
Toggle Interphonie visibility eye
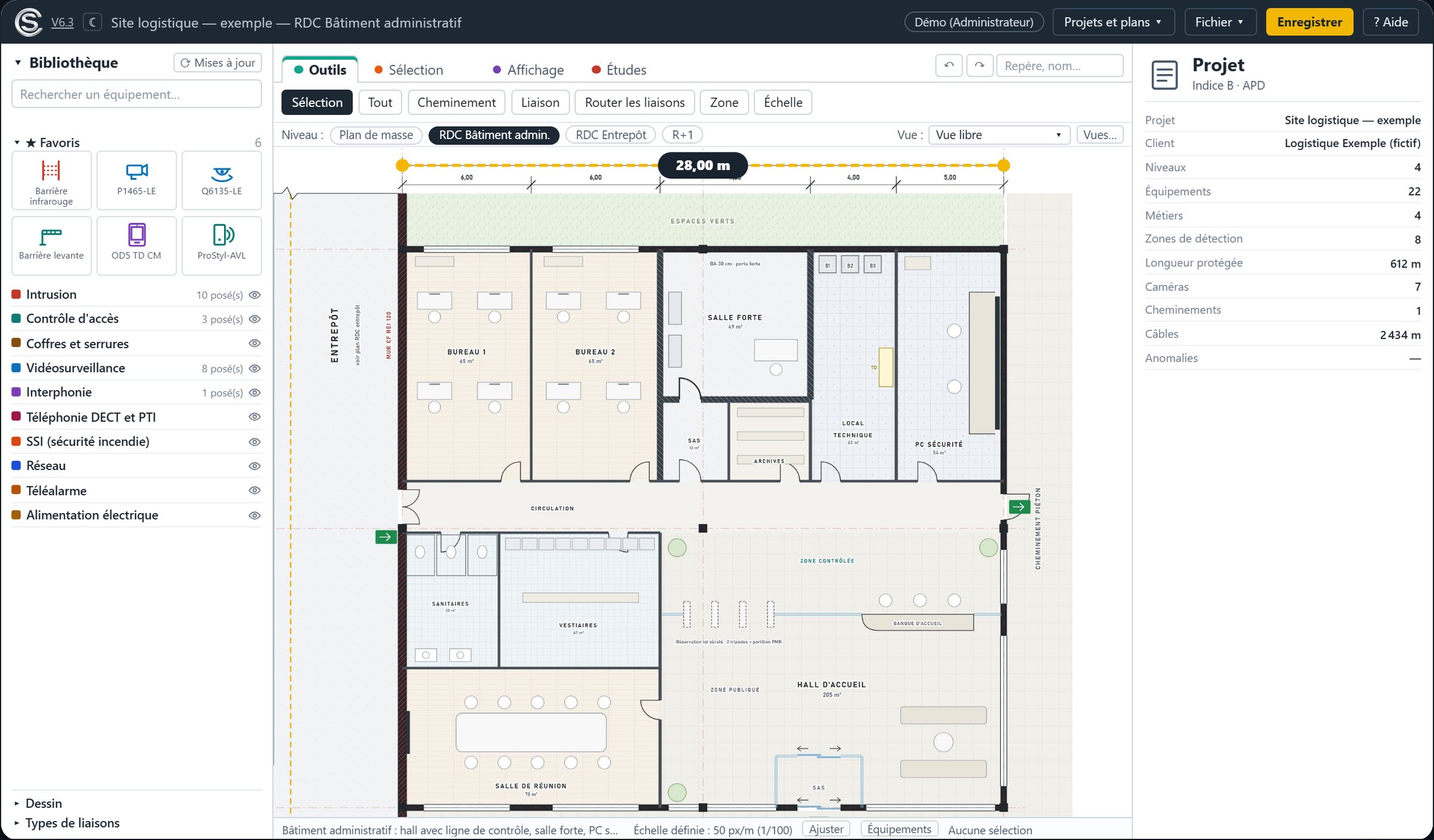point(255,393)
